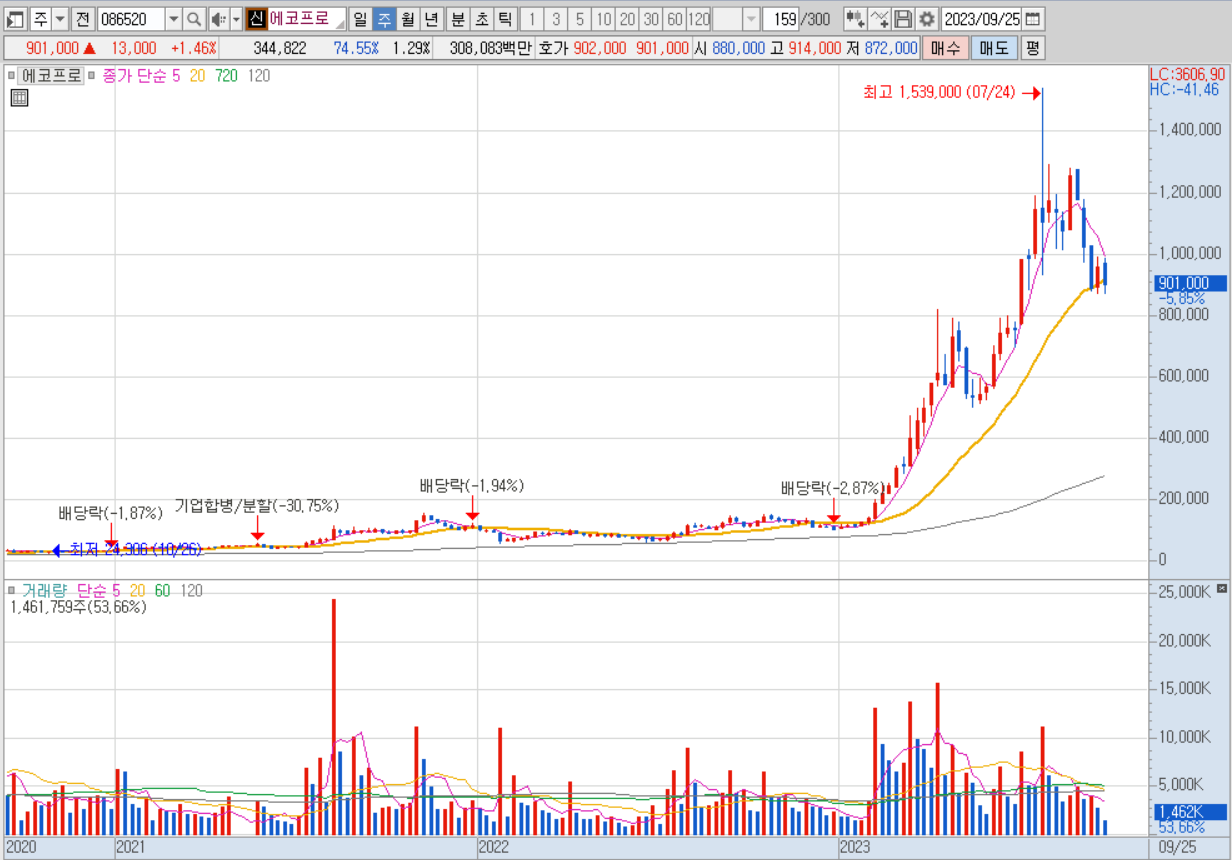Open chart settings gear icon
The height and width of the screenshot is (860, 1232).
[x=927, y=19]
